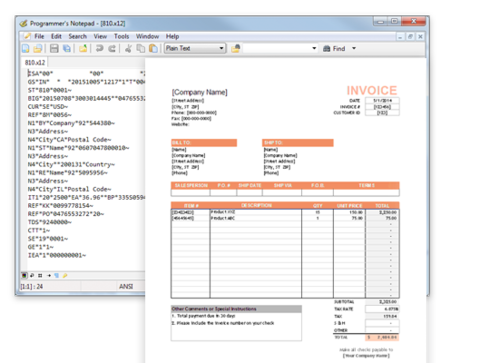
Task: Click the Paste clipboard icon
Action: tap(153, 49)
